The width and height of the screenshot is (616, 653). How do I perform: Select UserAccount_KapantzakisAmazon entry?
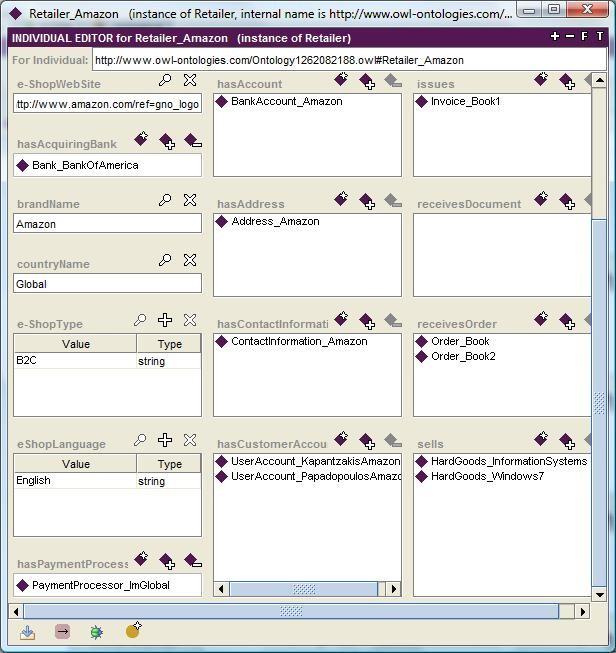[x=308, y=461]
